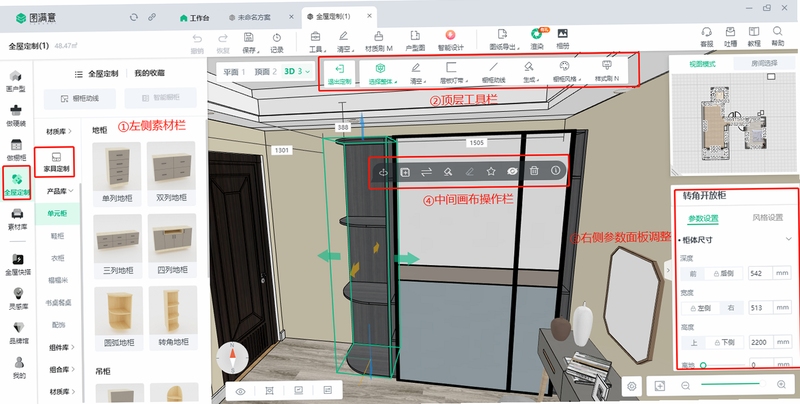Select 左侧 width anchor option
800x404 pixels.
point(701,309)
